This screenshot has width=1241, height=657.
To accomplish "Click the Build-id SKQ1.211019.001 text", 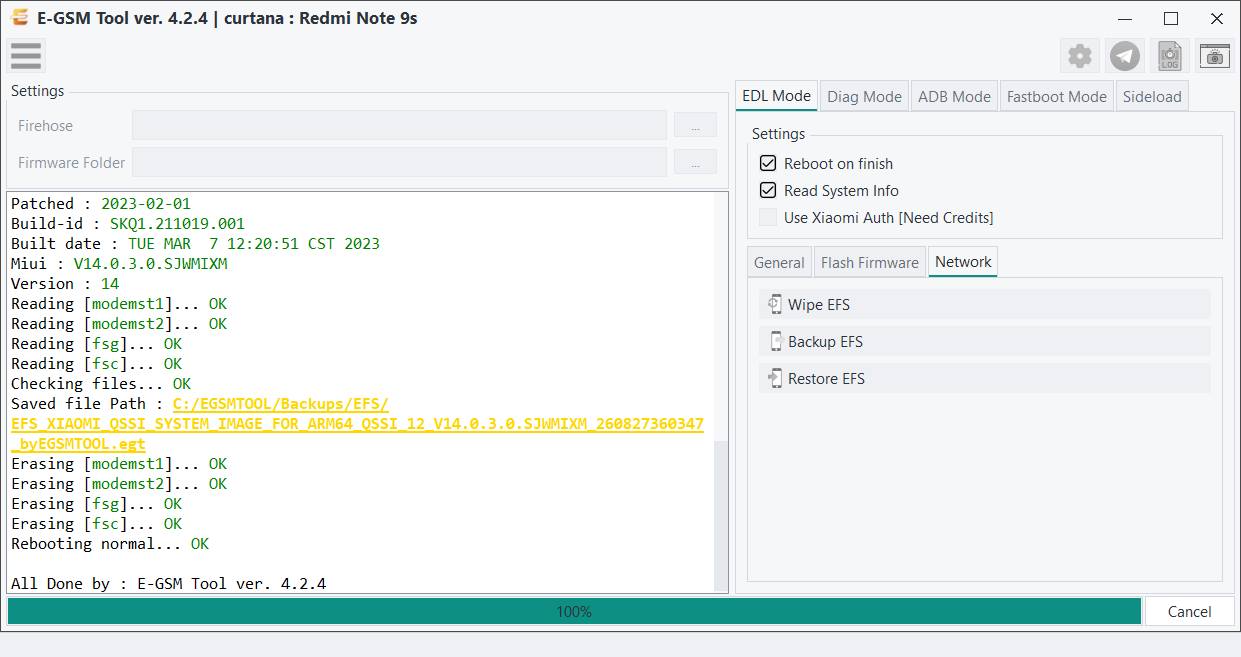I will click(x=177, y=224).
